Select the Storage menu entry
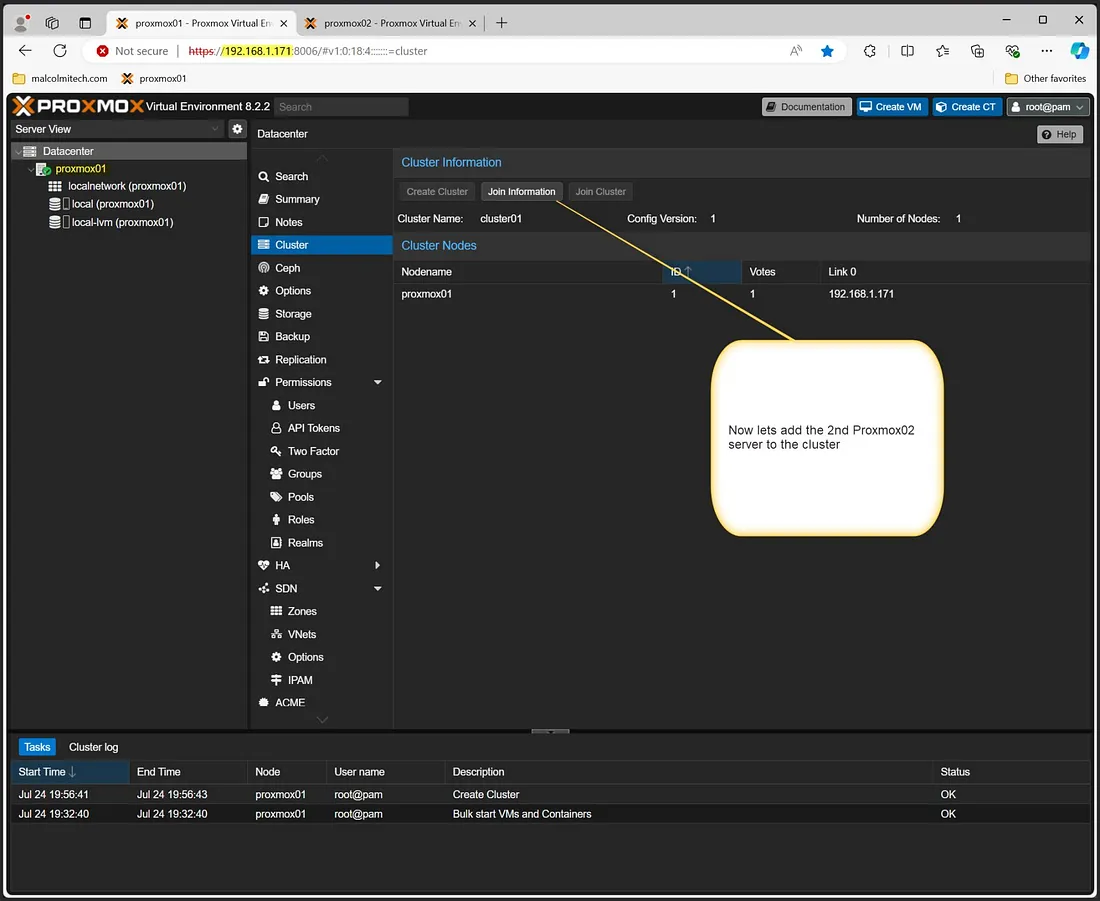Screen dimensions: 1100x901 (293, 314)
